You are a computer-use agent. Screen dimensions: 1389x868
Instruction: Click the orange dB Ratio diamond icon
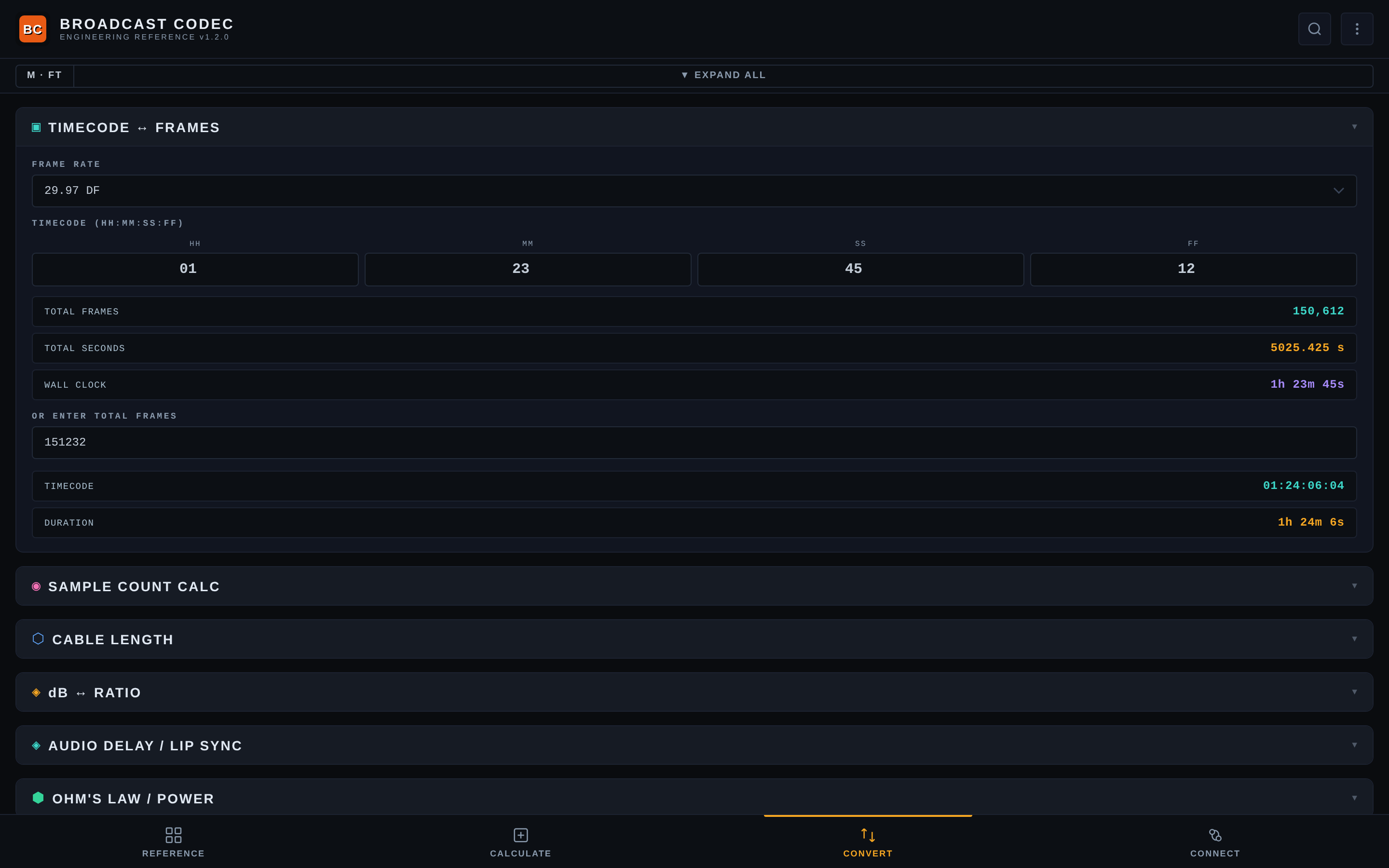coord(36,692)
